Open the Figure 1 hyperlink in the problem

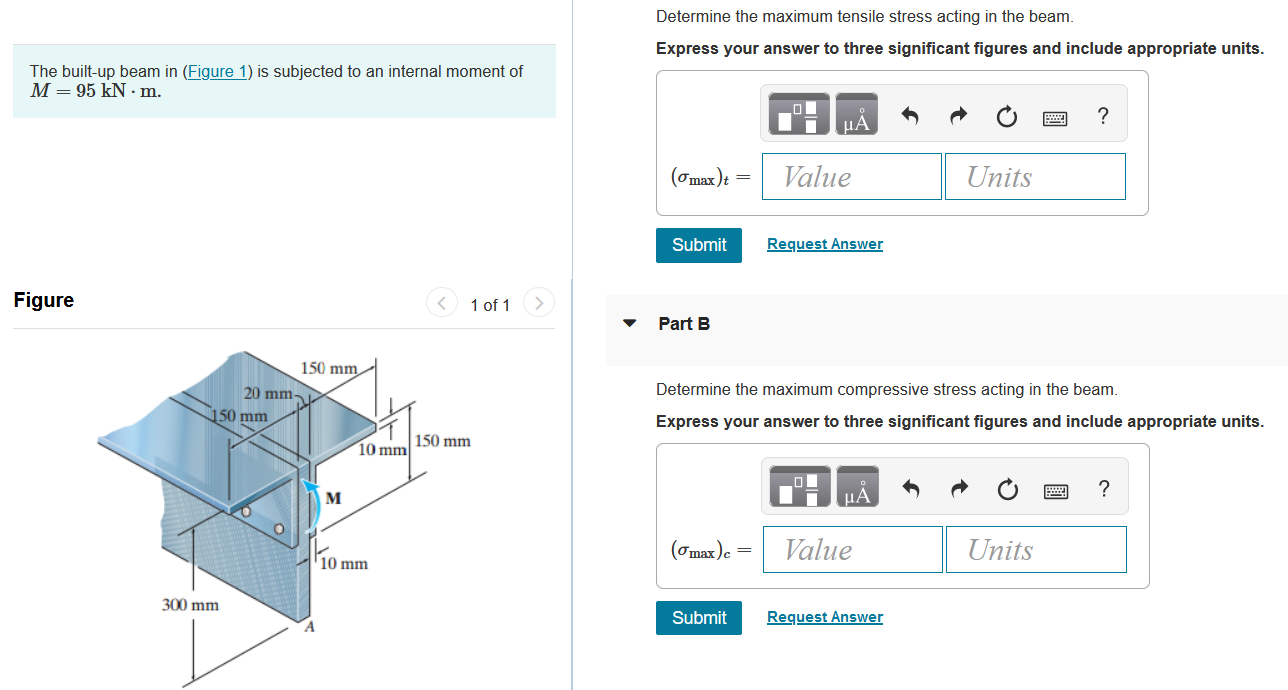216,71
